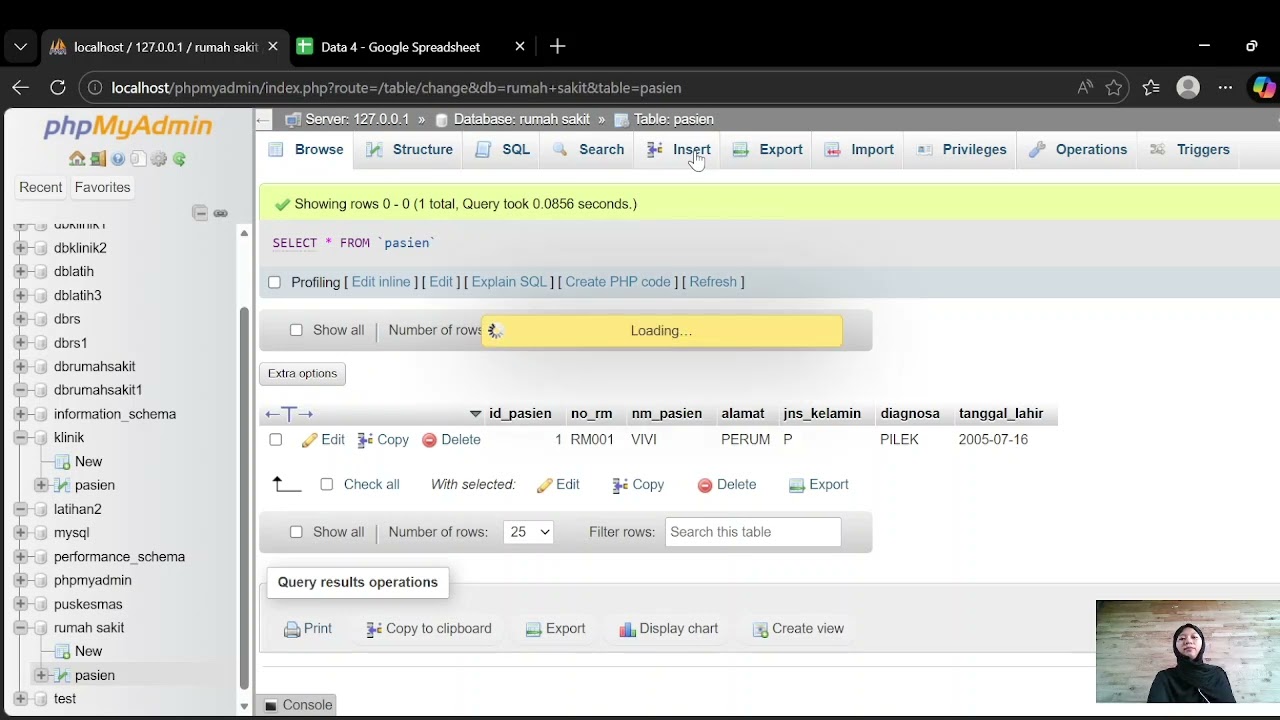Expand the information_schema database node
This screenshot has height=720, width=1280.
(20, 414)
